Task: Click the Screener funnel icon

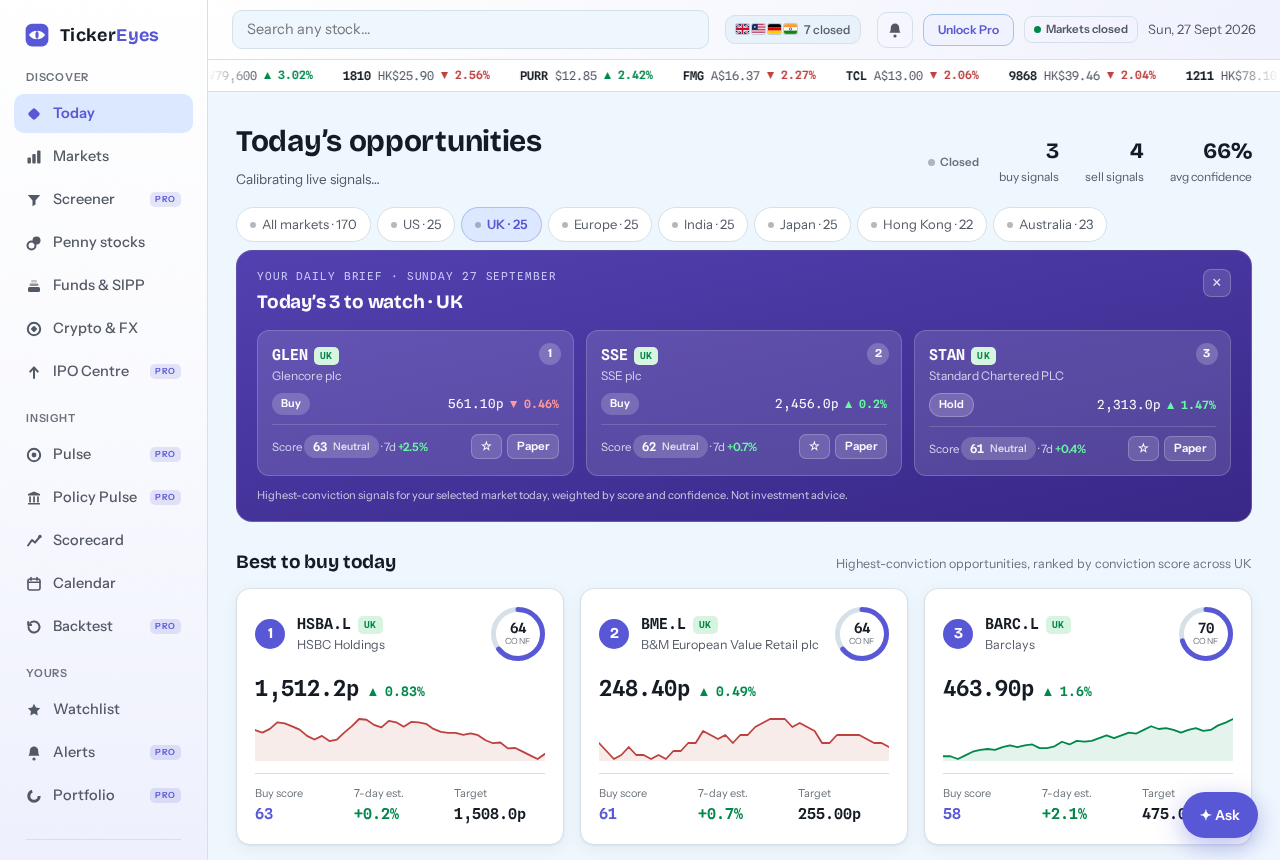Action: click(x=34, y=200)
